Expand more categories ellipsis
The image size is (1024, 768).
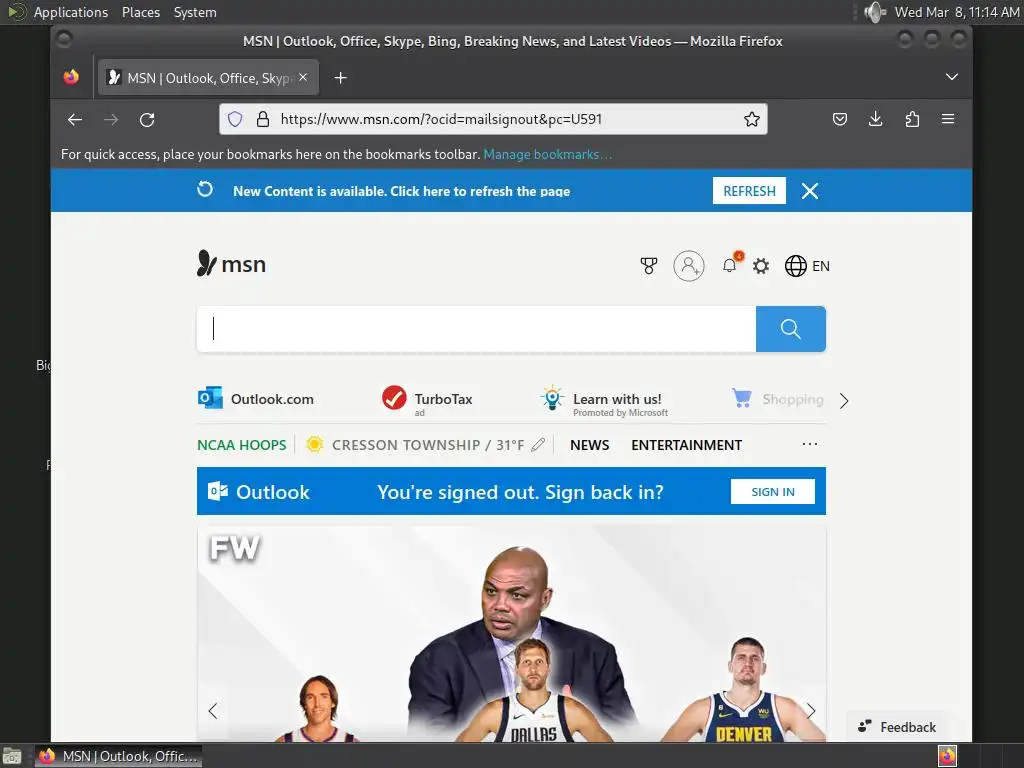(x=810, y=444)
